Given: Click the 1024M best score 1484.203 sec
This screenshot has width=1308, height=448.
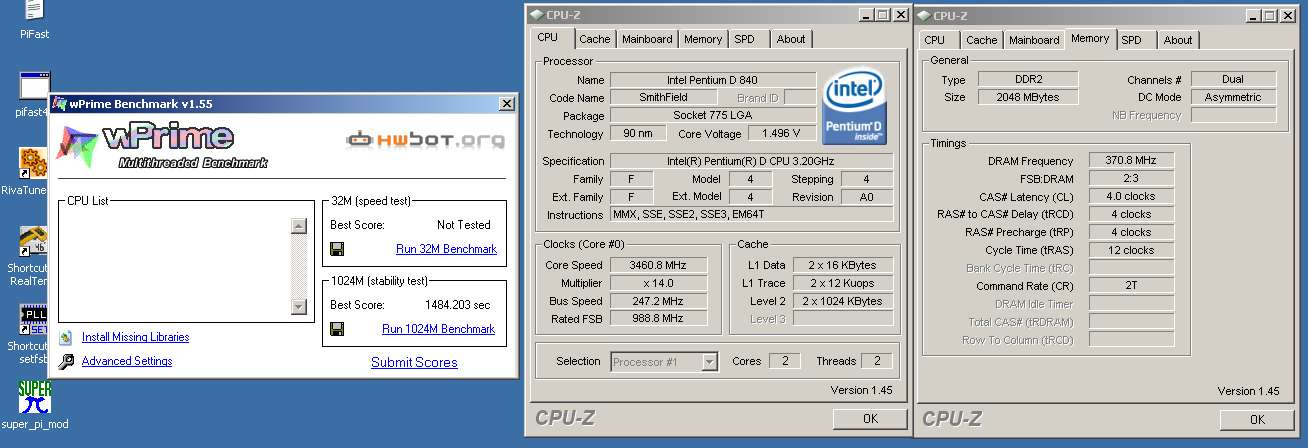Looking at the screenshot, I should point(457,305).
